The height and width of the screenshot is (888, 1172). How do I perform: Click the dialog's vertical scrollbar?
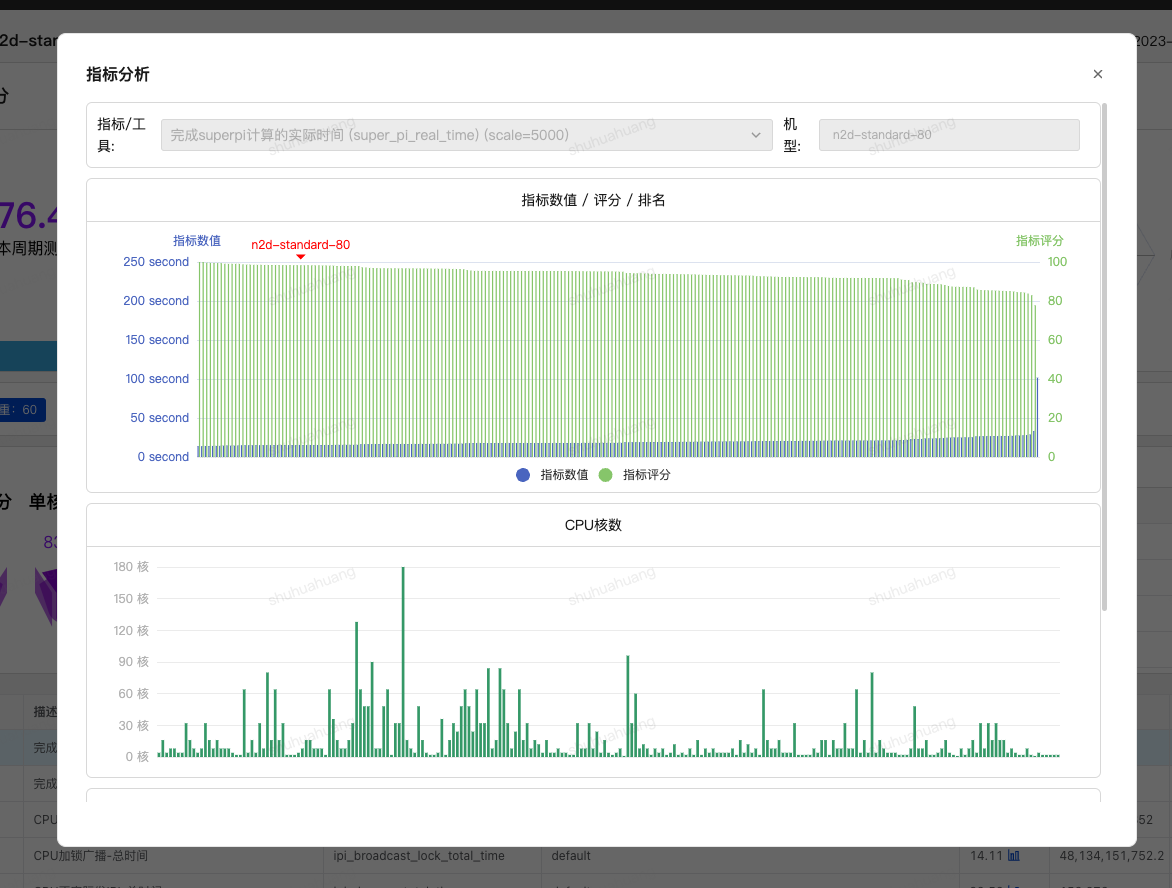pyautogui.click(x=1104, y=355)
